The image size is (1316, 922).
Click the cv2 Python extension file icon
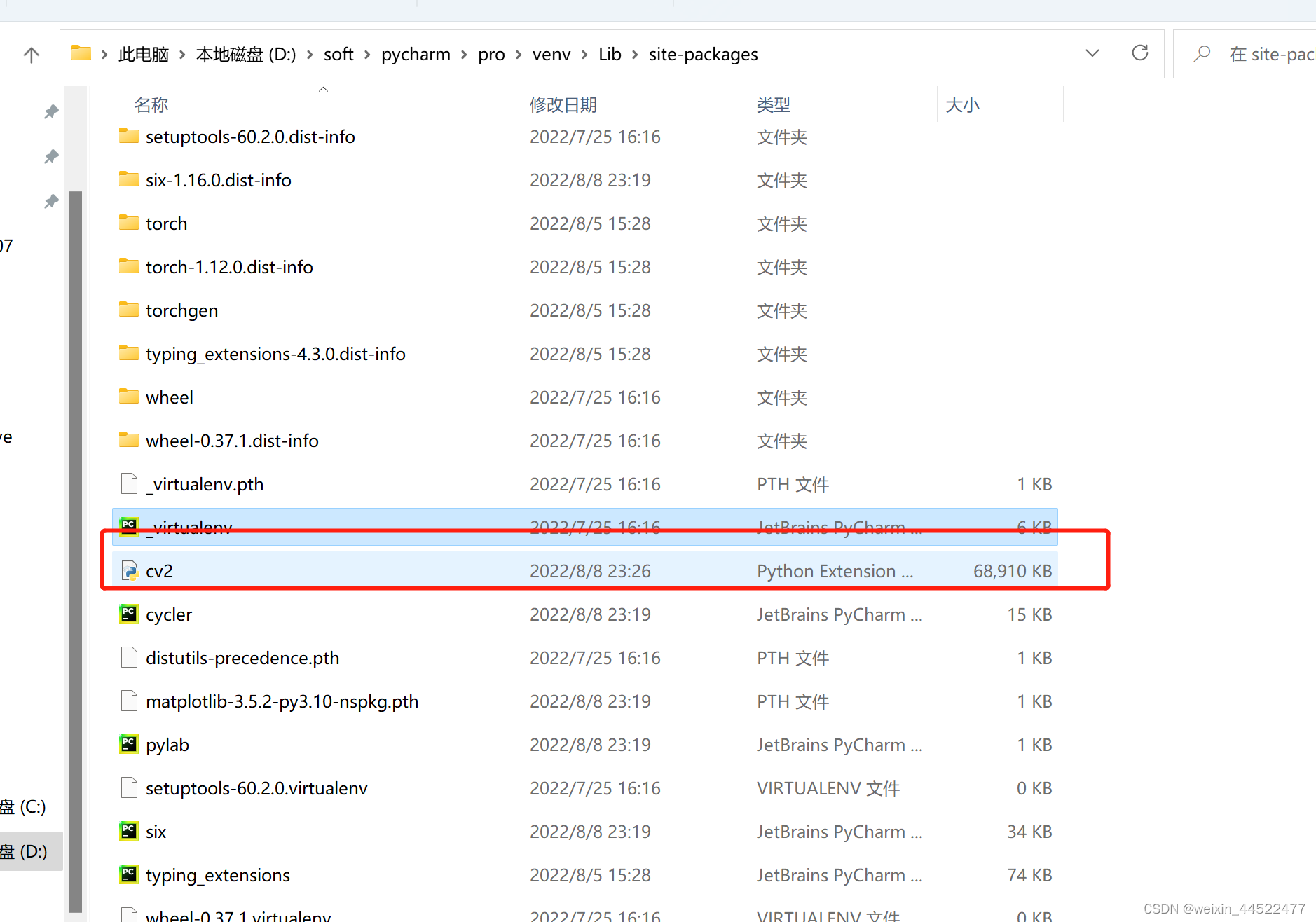click(130, 571)
